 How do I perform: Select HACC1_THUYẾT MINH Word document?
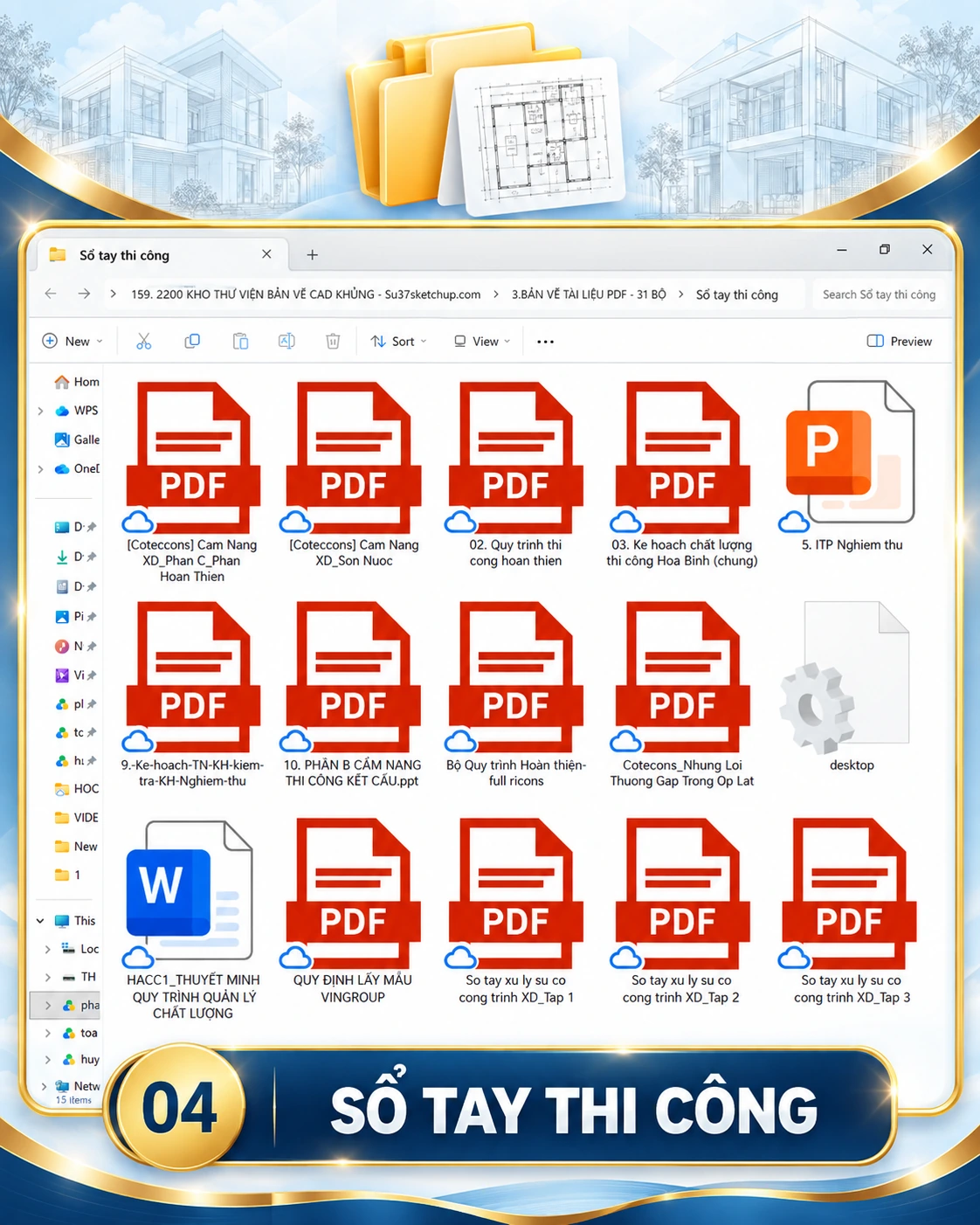click(192, 919)
